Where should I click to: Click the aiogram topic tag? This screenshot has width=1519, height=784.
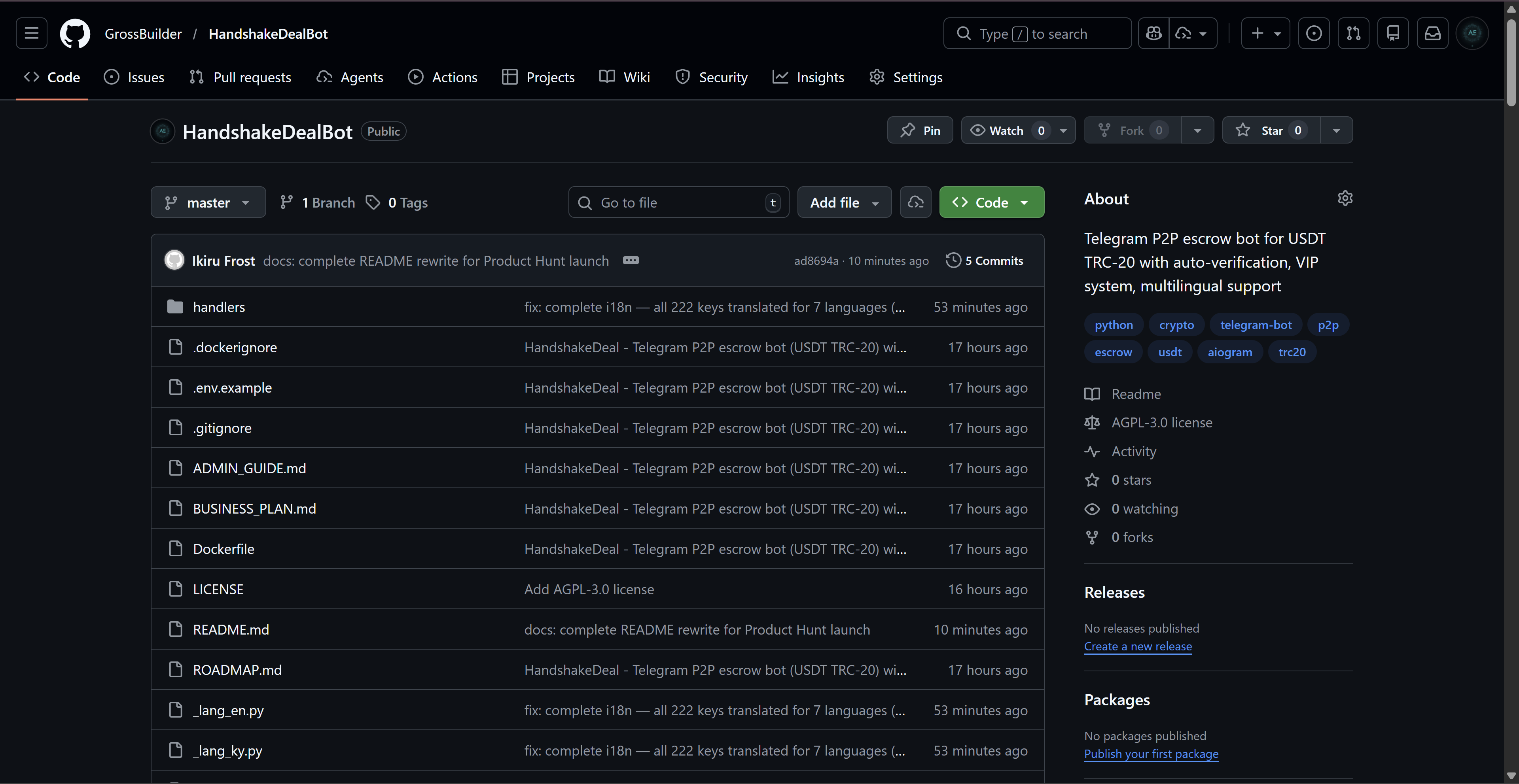pos(1230,352)
